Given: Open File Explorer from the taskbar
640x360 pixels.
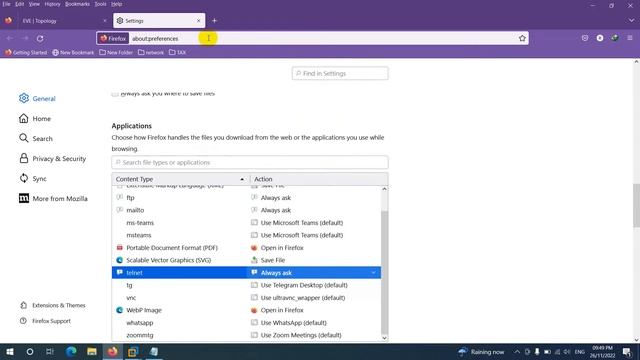Looking at the screenshot, I should 92,351.
